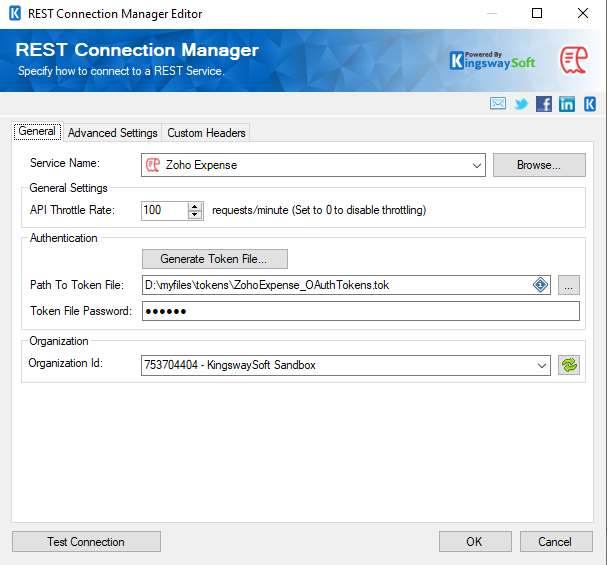
Task: Open the Custom Headers tab
Action: point(206,133)
